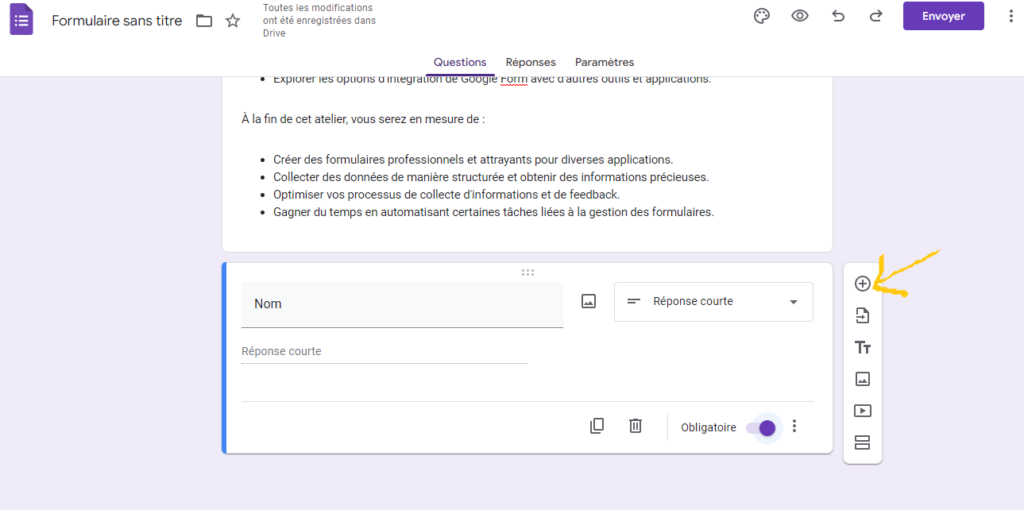Click the Envoyer button
The width and height of the screenshot is (1024, 510).
point(943,16)
